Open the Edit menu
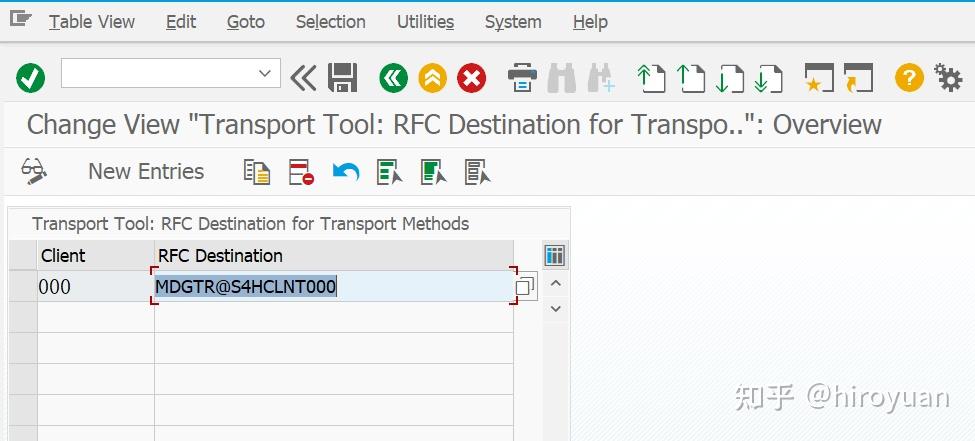 coord(181,22)
